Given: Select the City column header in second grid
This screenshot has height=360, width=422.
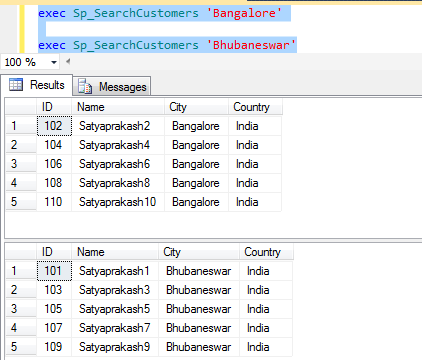Looking at the screenshot, I should click(x=199, y=252).
